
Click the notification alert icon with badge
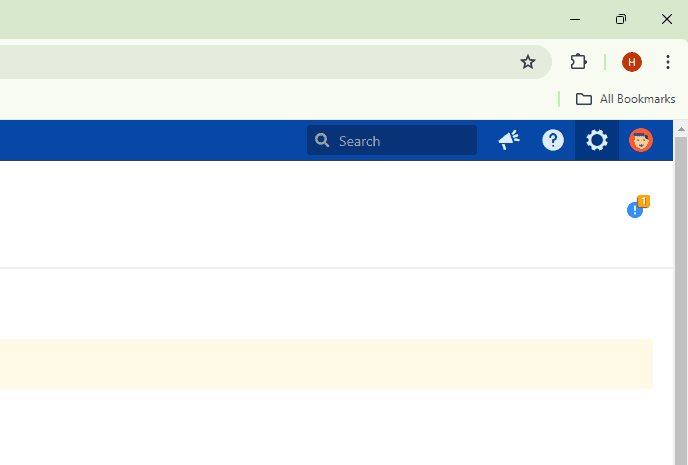tap(636, 209)
